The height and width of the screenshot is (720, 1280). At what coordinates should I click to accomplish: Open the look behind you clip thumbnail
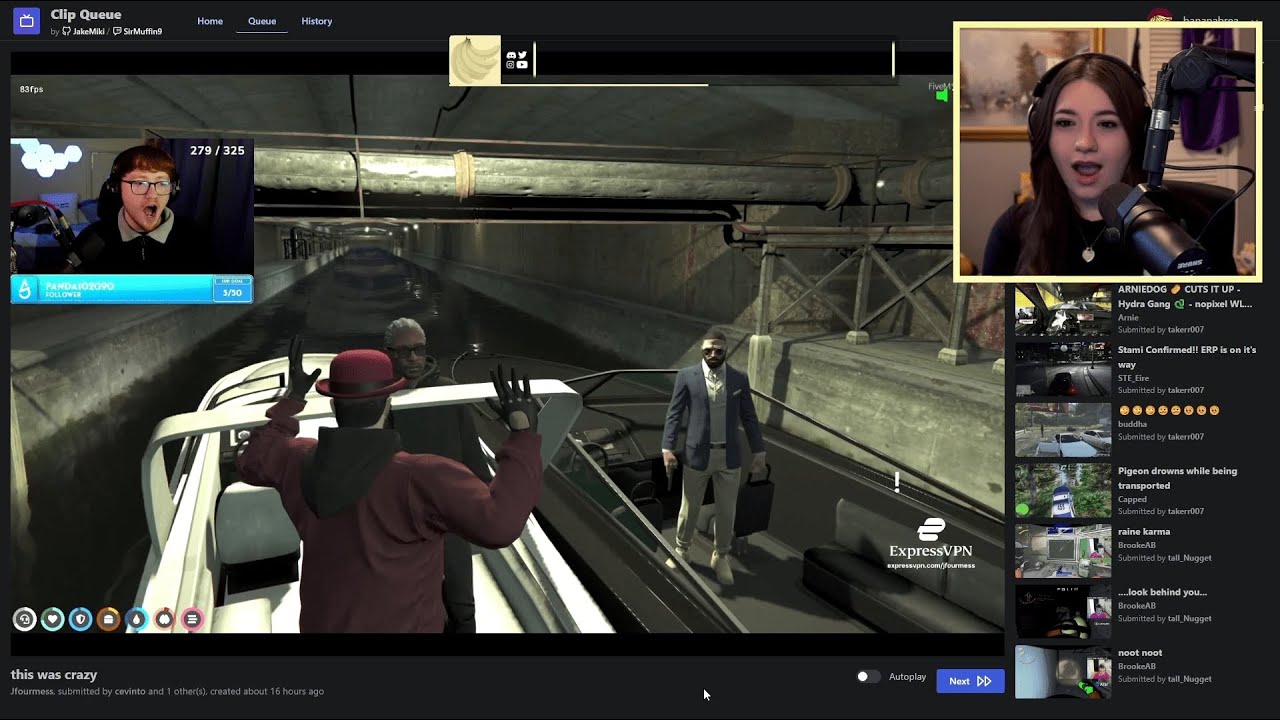click(1063, 612)
